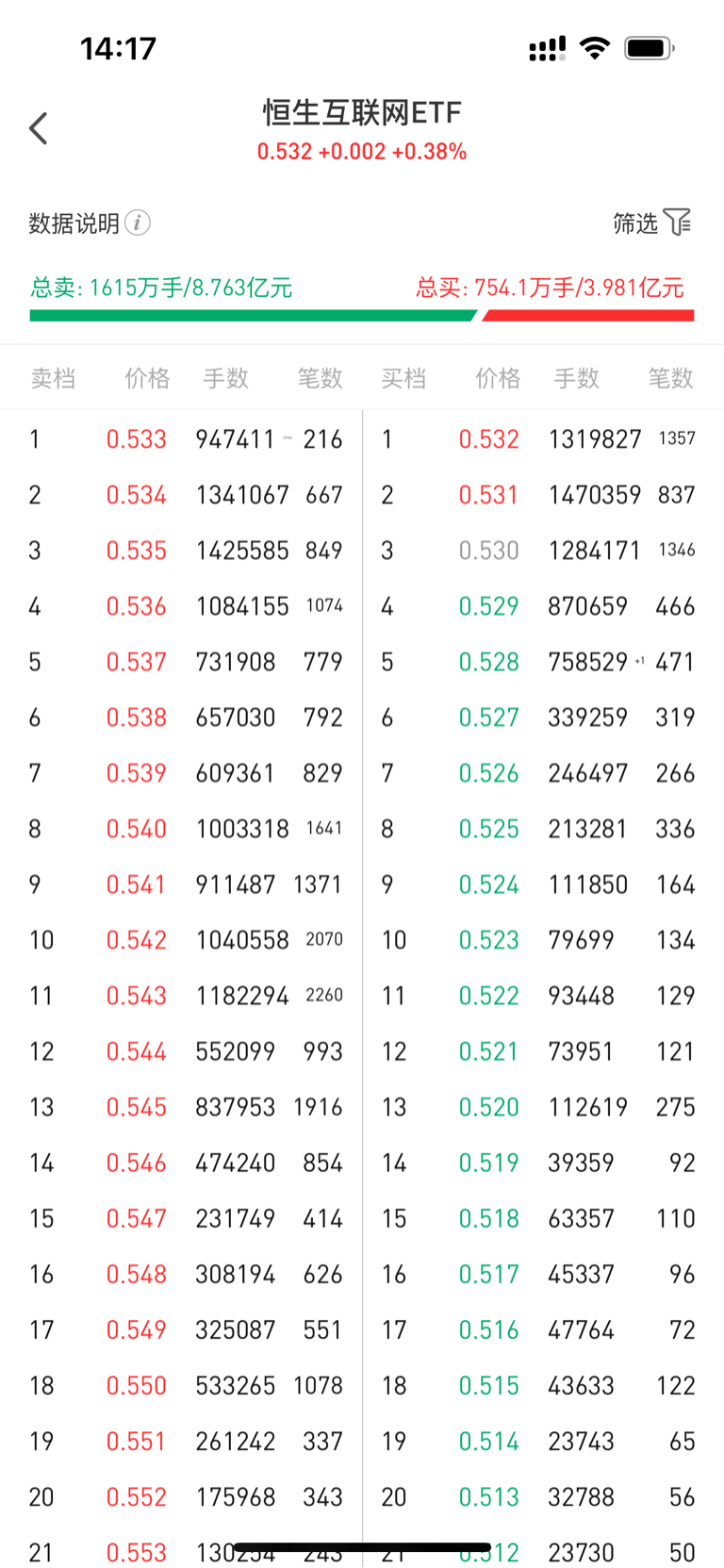Select sell price 0.542
The width and height of the screenshot is (724, 1568).
coord(137,940)
